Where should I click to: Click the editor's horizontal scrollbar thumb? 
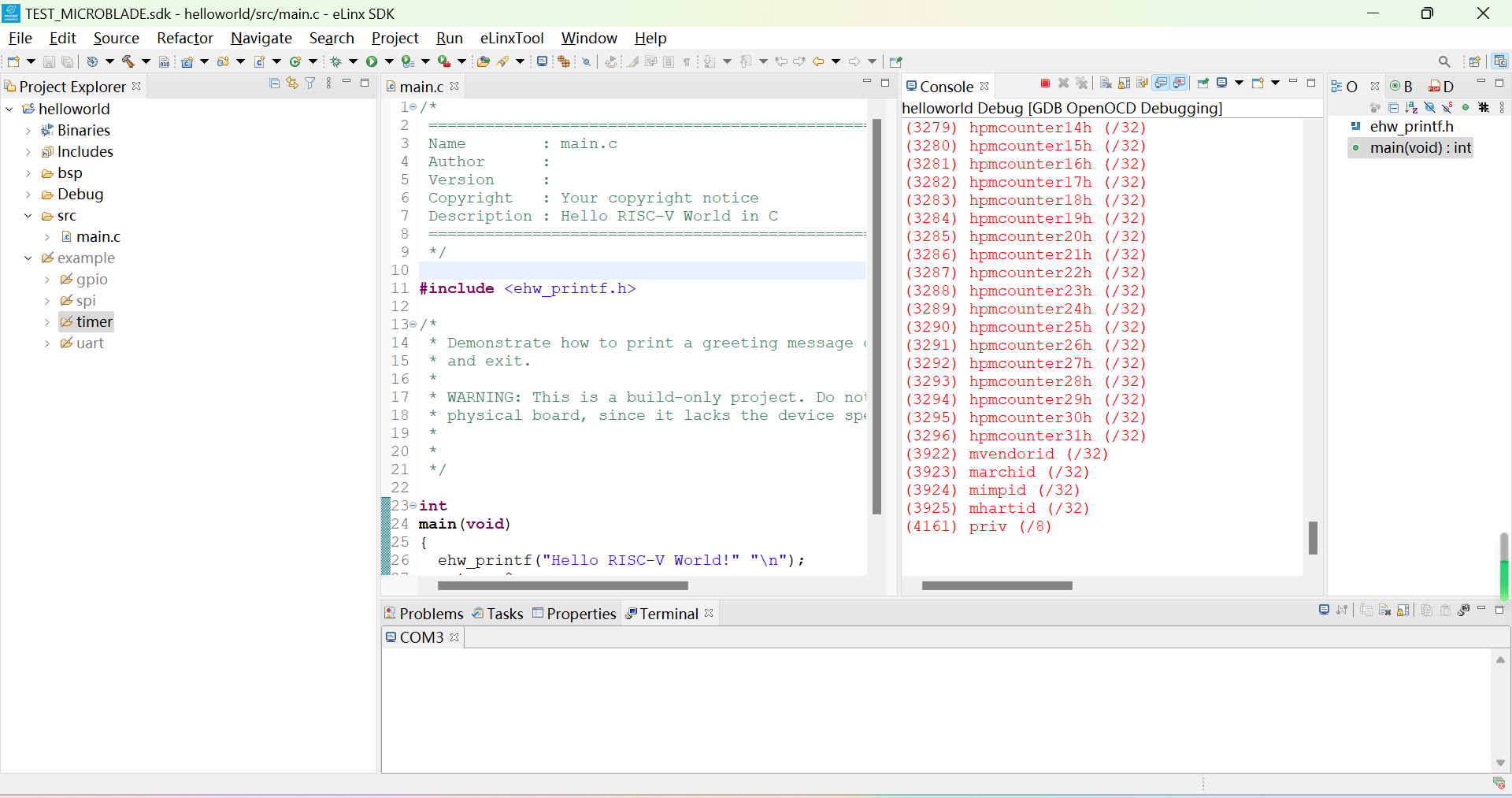(562, 585)
